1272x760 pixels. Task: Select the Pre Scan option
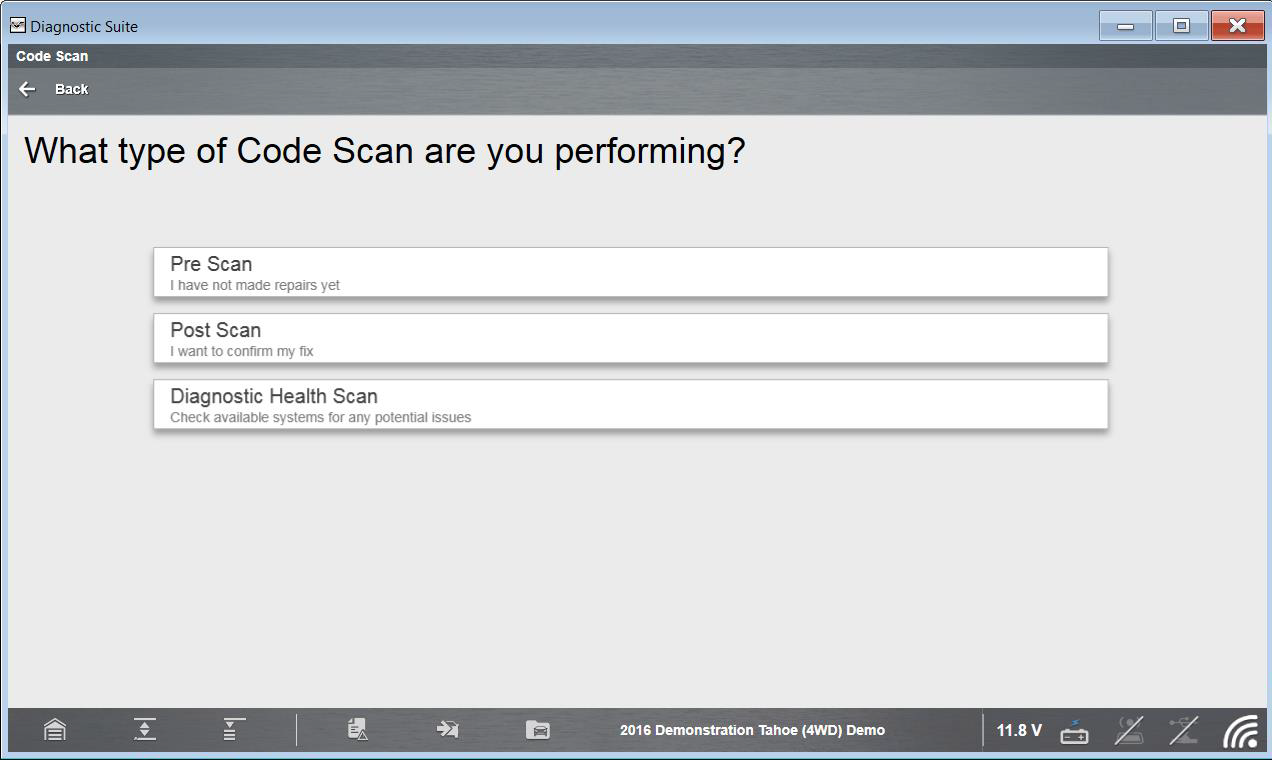[x=630, y=273]
